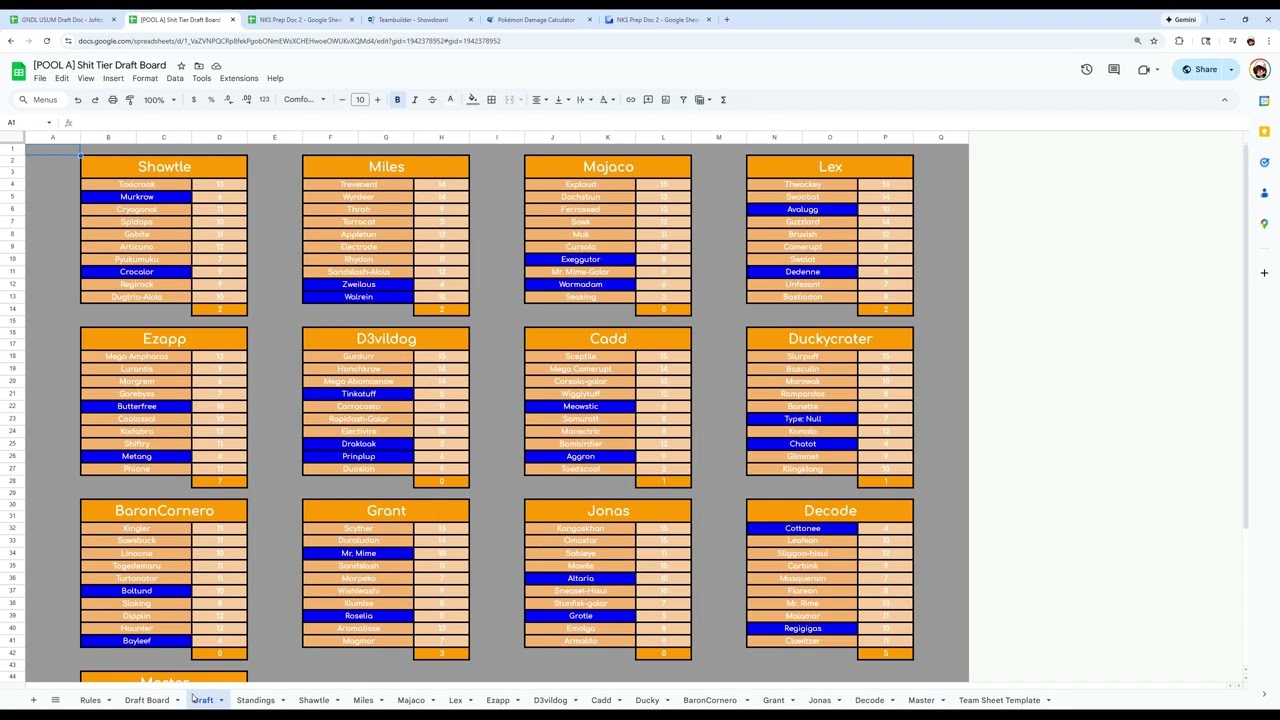Open the File menu

[x=40, y=79]
